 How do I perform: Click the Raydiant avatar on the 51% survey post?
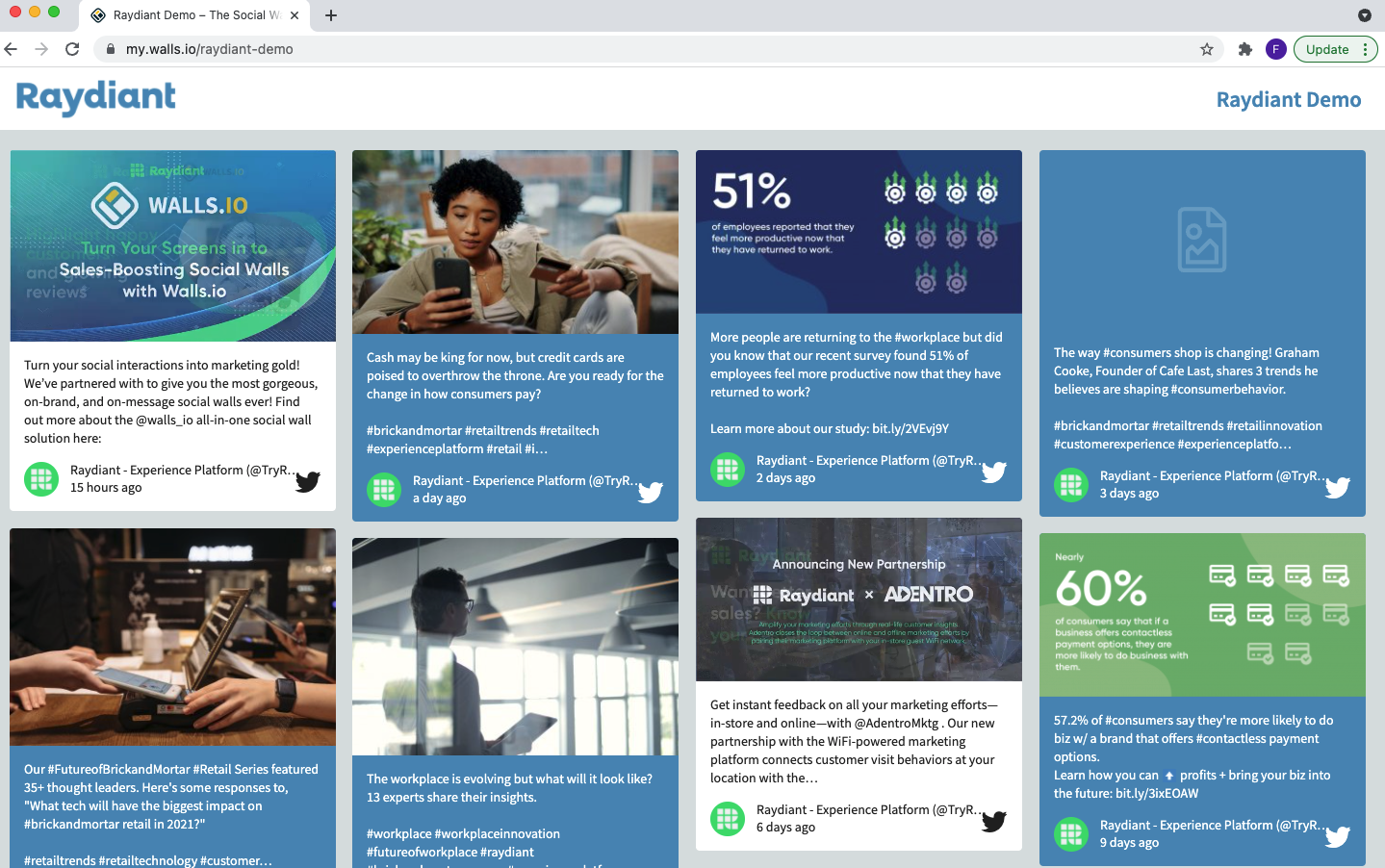[728, 469]
